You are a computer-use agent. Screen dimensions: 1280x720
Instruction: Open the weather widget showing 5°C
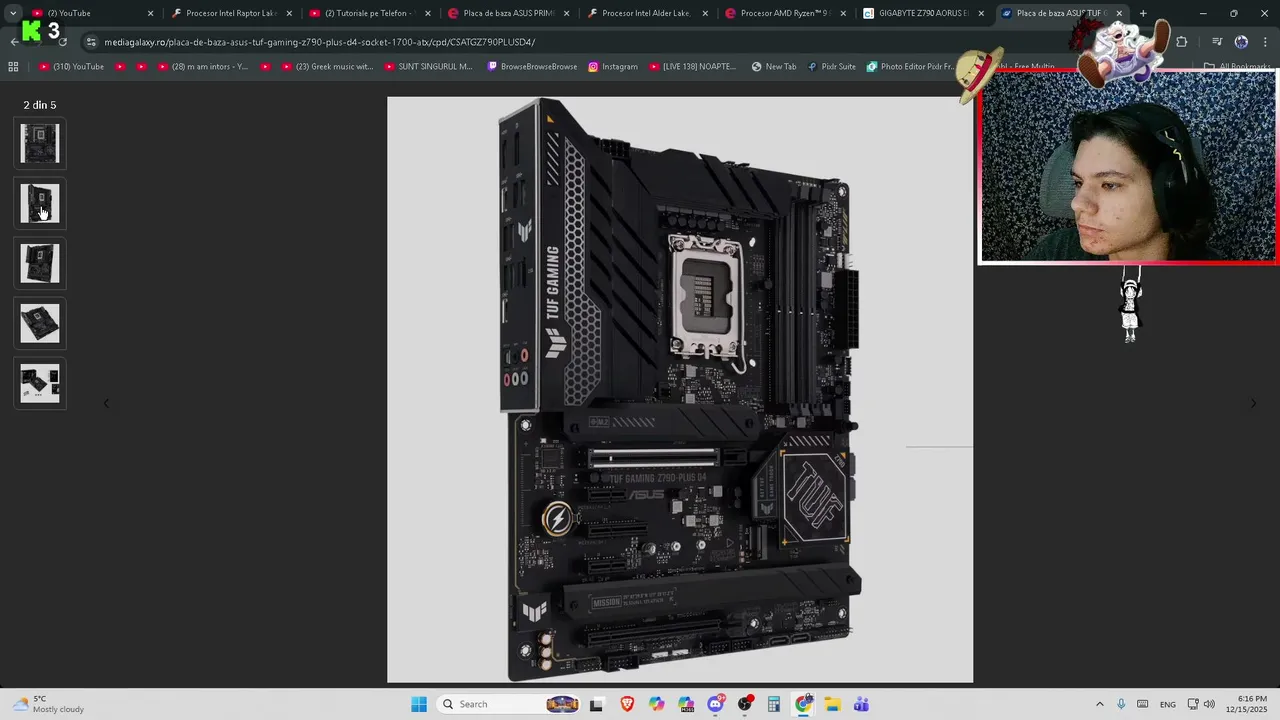tap(48, 704)
